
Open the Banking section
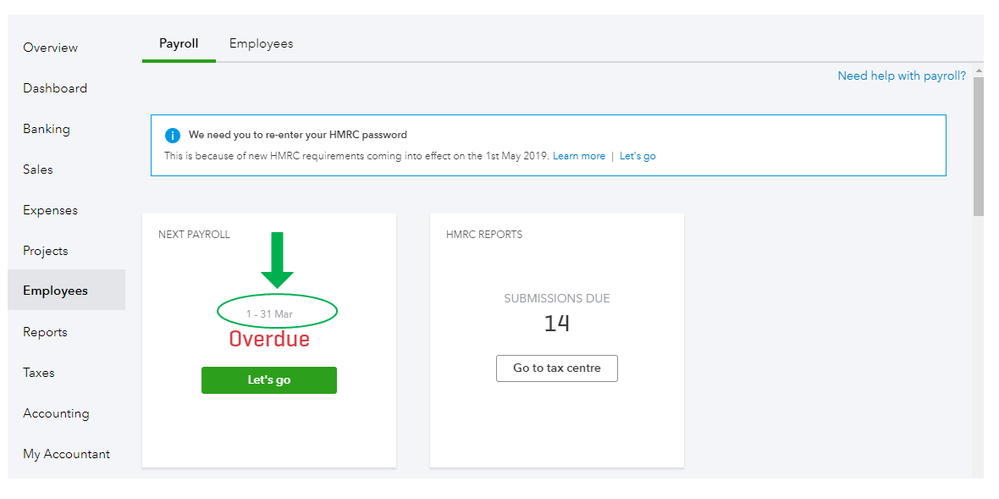coord(47,129)
